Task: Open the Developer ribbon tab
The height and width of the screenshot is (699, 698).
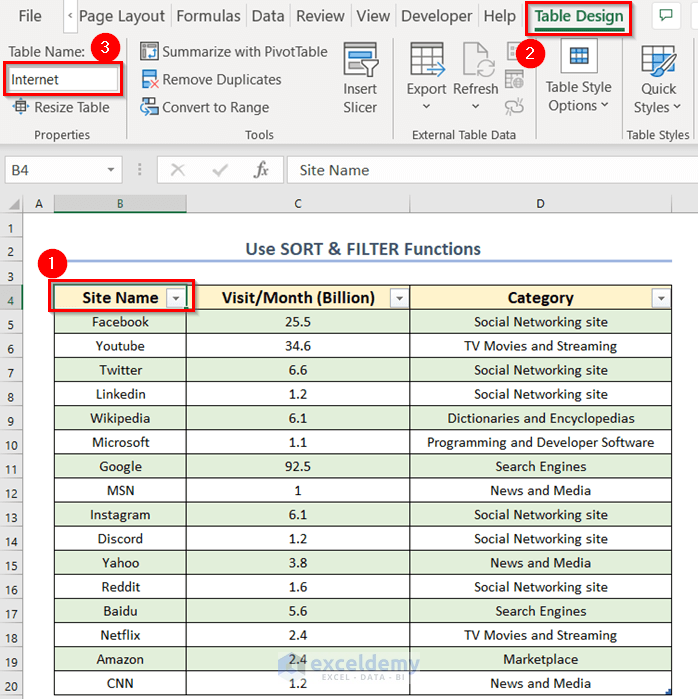Action: [436, 16]
